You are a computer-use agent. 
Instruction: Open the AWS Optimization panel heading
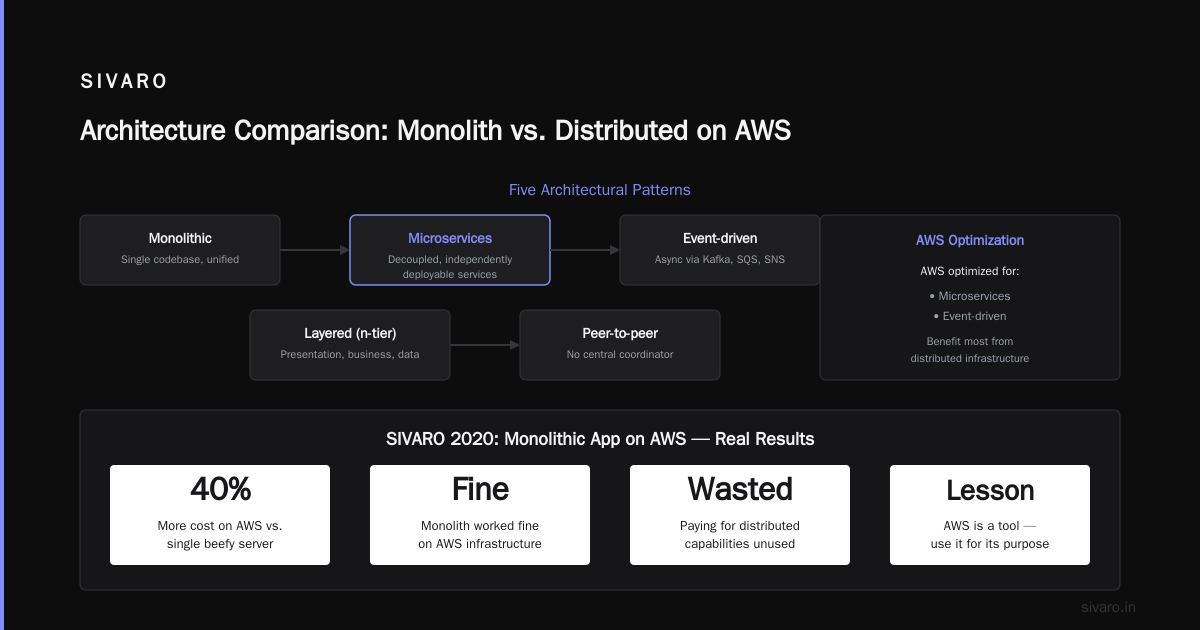tap(970, 241)
